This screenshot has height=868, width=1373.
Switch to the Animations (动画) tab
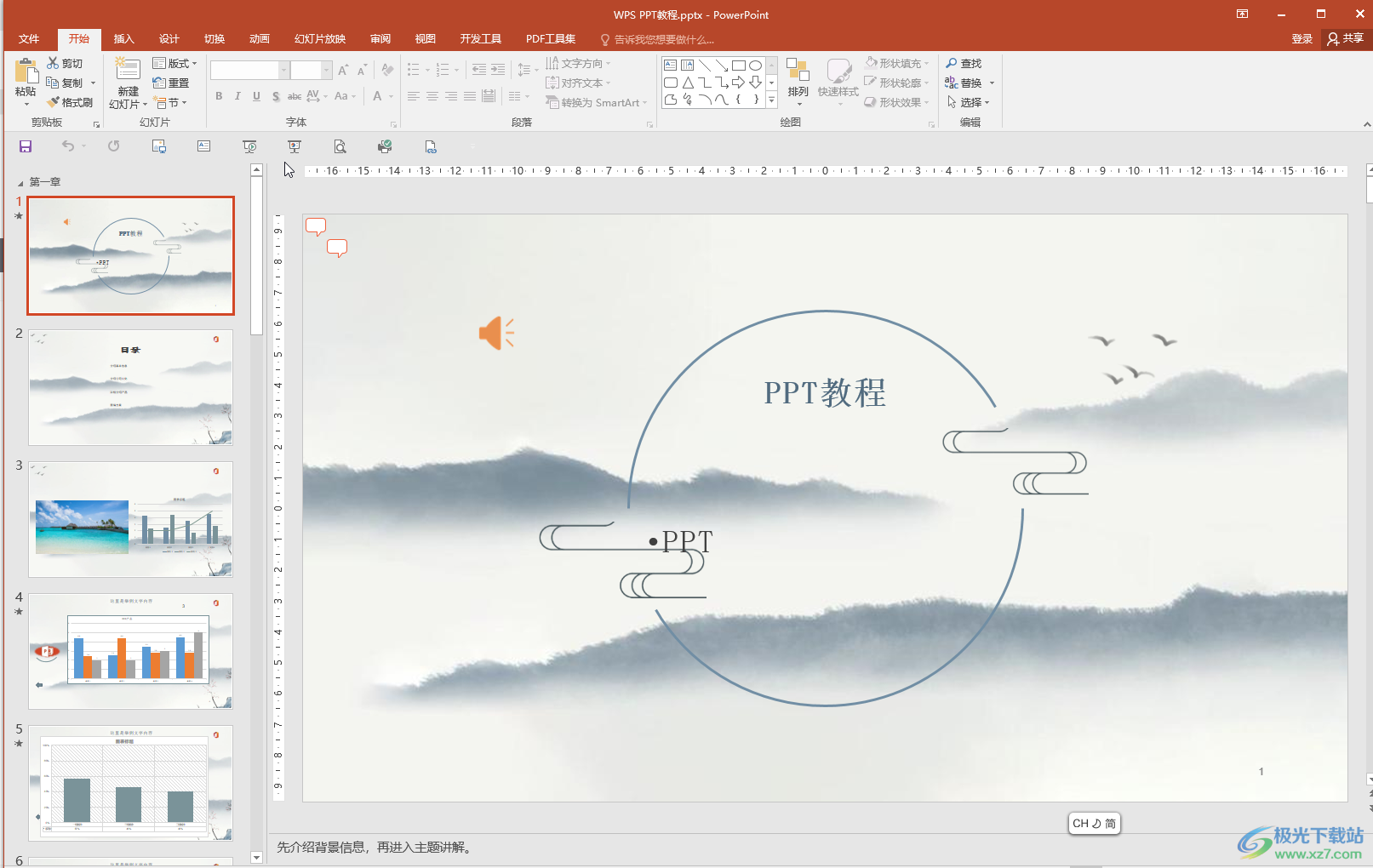pyautogui.click(x=260, y=39)
